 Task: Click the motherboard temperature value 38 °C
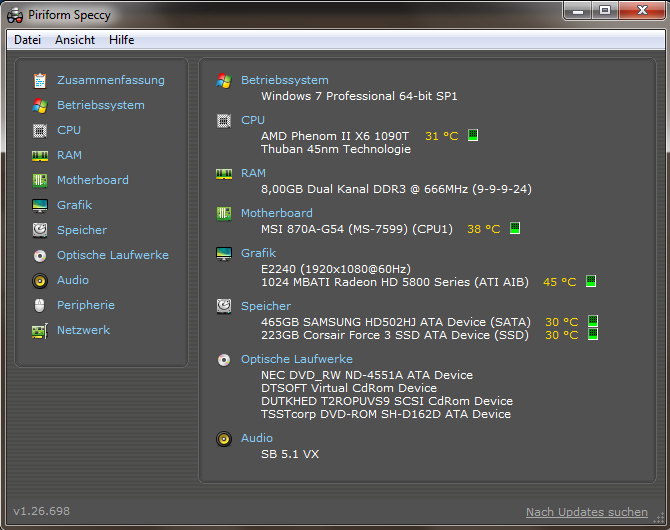point(483,229)
